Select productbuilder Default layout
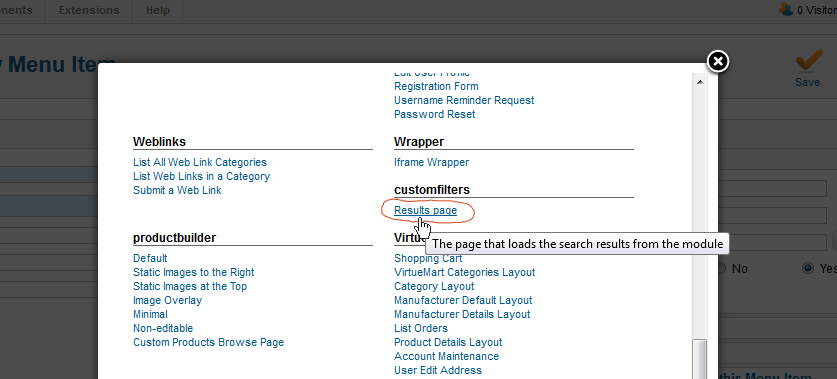Screen dimensions: 837x379 tap(150, 258)
